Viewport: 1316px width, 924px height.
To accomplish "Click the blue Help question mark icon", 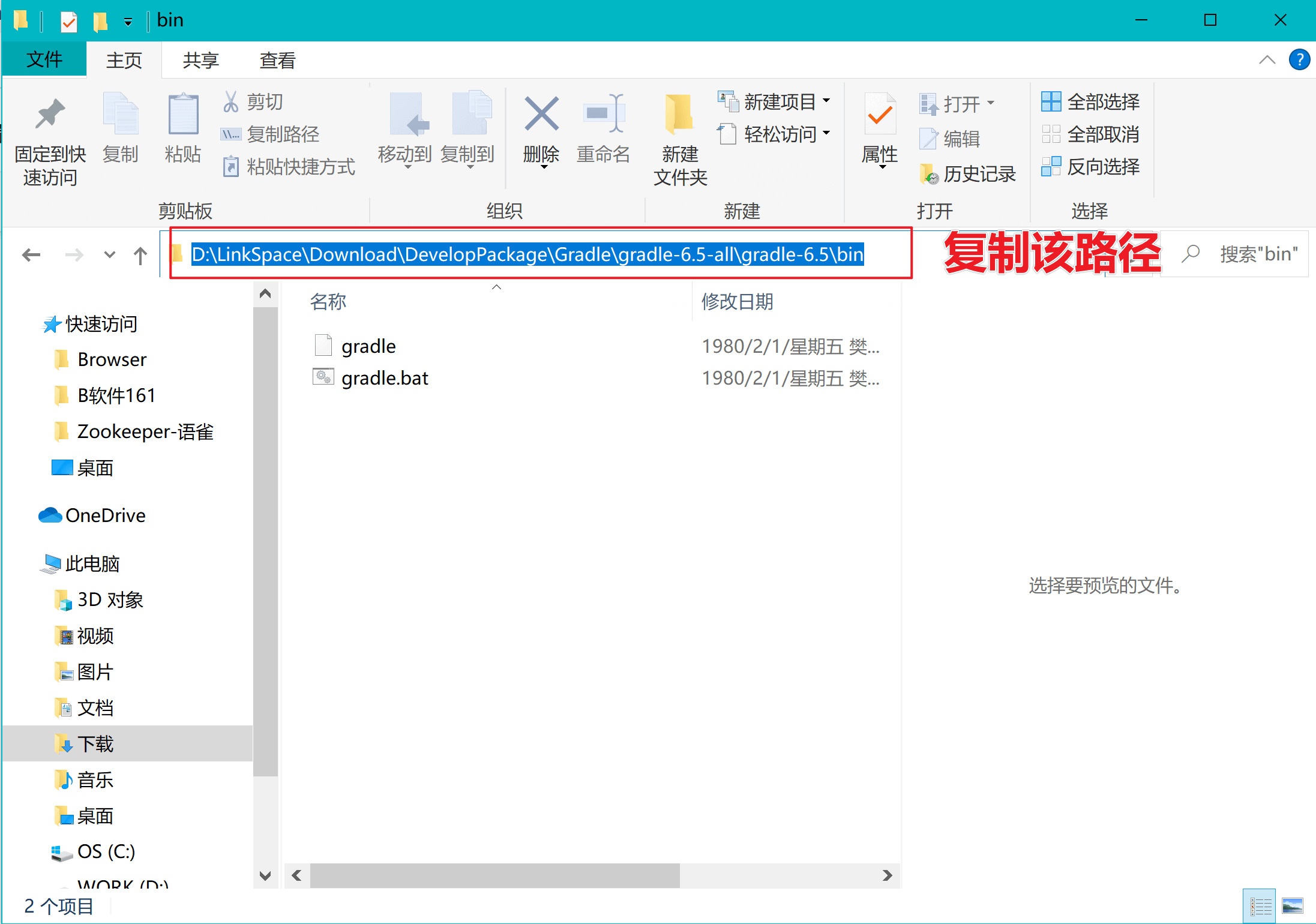I will [1299, 60].
